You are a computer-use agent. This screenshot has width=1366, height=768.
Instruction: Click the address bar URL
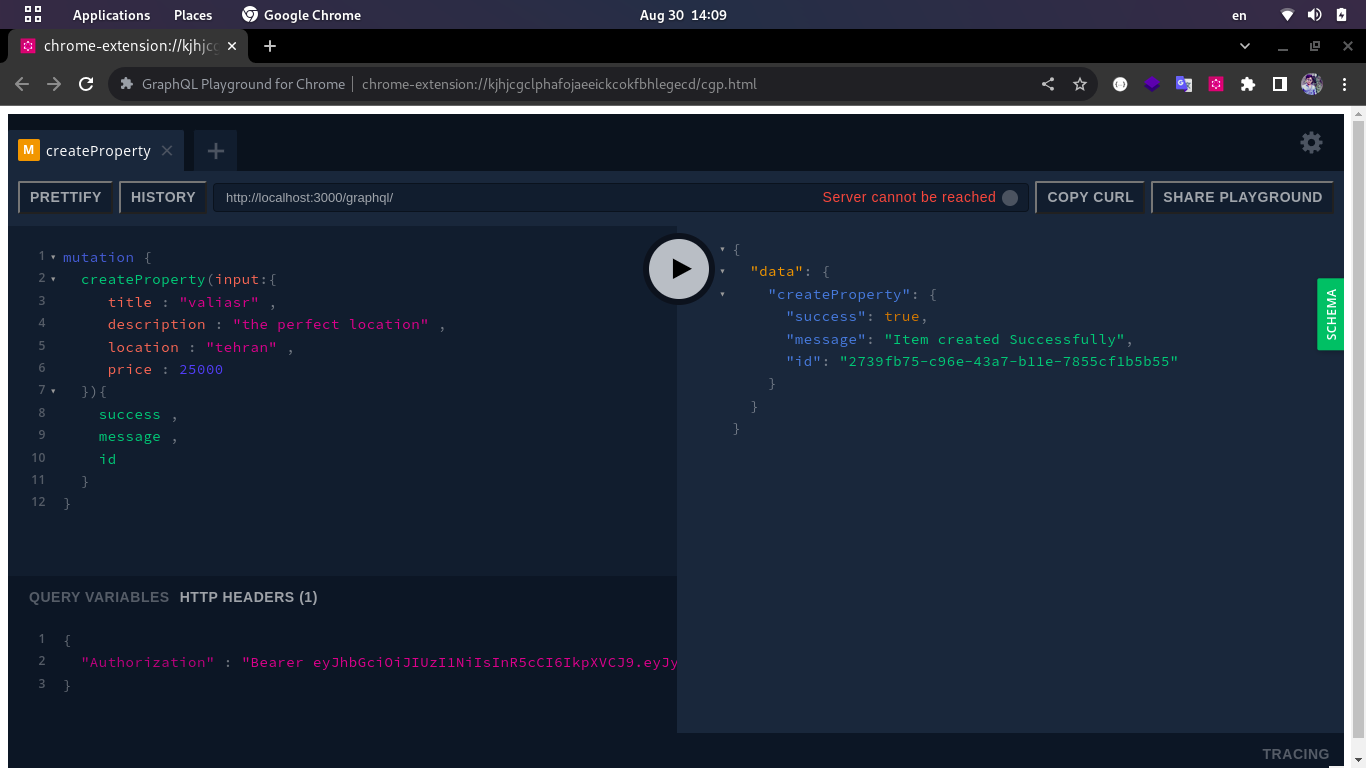coord(559,84)
